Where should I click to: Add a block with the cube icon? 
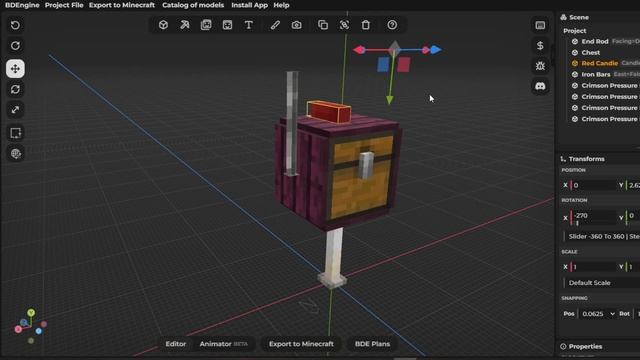tap(163, 25)
